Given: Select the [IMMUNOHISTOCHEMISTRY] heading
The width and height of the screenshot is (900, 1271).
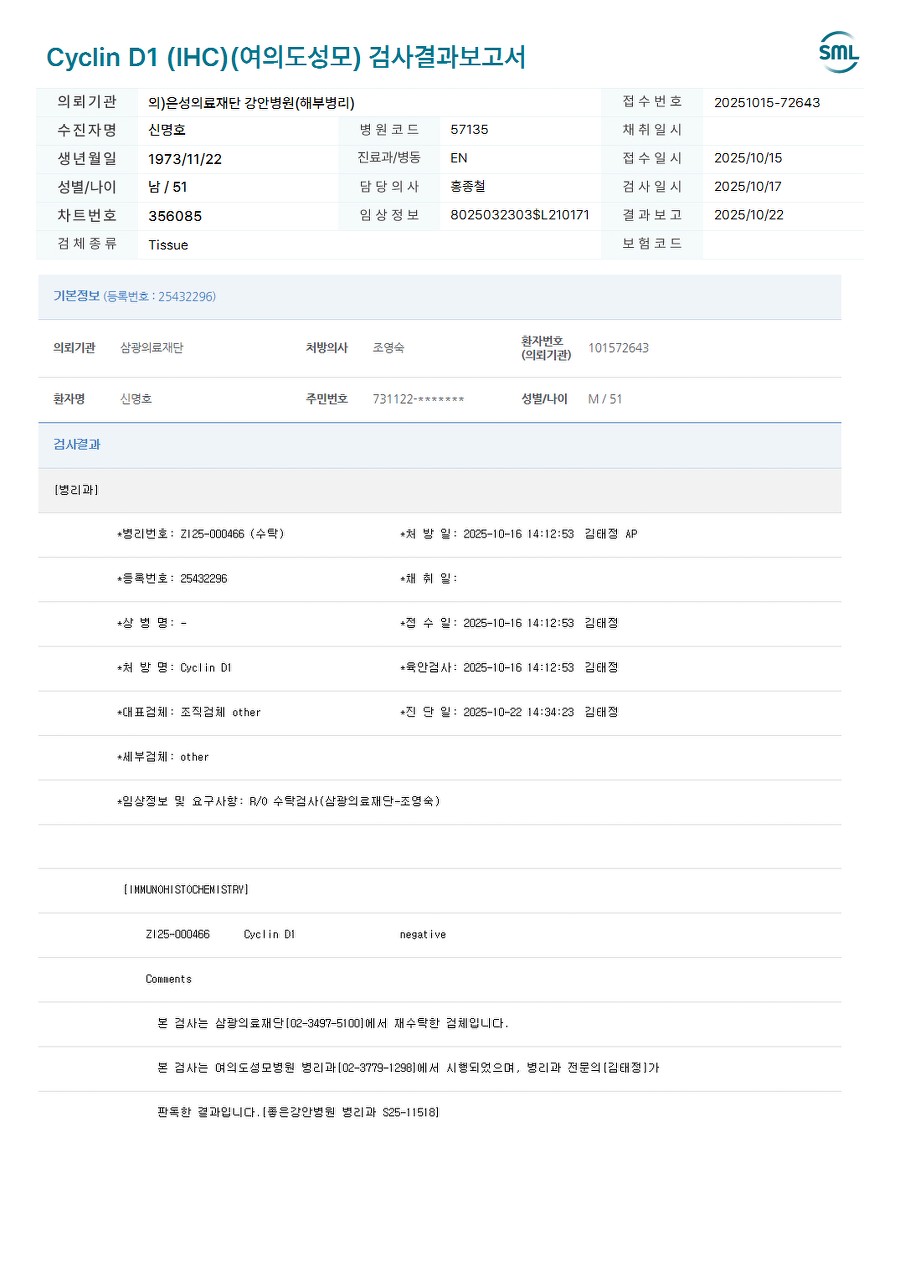Looking at the screenshot, I should pos(186,890).
